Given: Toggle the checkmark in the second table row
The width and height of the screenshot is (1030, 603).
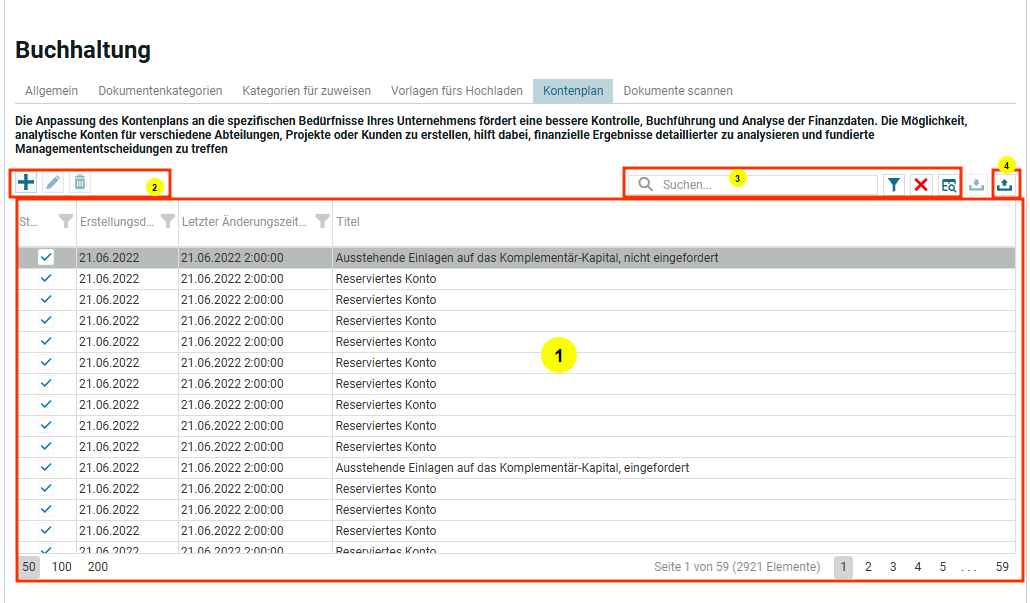Looking at the screenshot, I should pyautogui.click(x=46, y=279).
